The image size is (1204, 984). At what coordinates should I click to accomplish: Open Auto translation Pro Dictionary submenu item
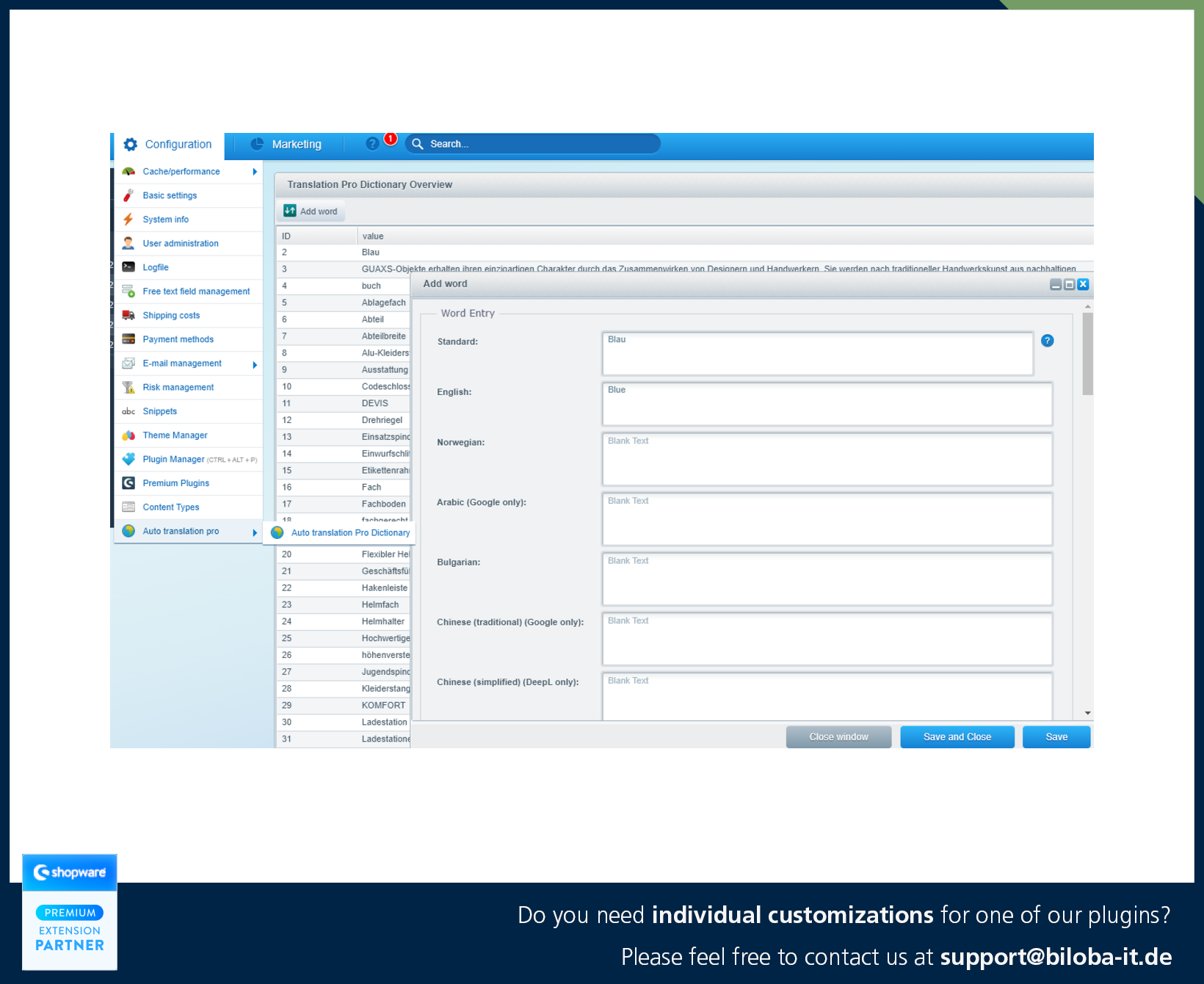point(340,532)
